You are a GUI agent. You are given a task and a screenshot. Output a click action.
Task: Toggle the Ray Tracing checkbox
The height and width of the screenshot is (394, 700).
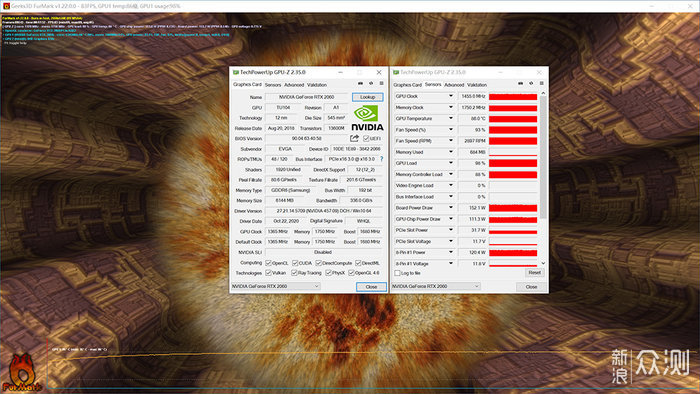pos(294,273)
